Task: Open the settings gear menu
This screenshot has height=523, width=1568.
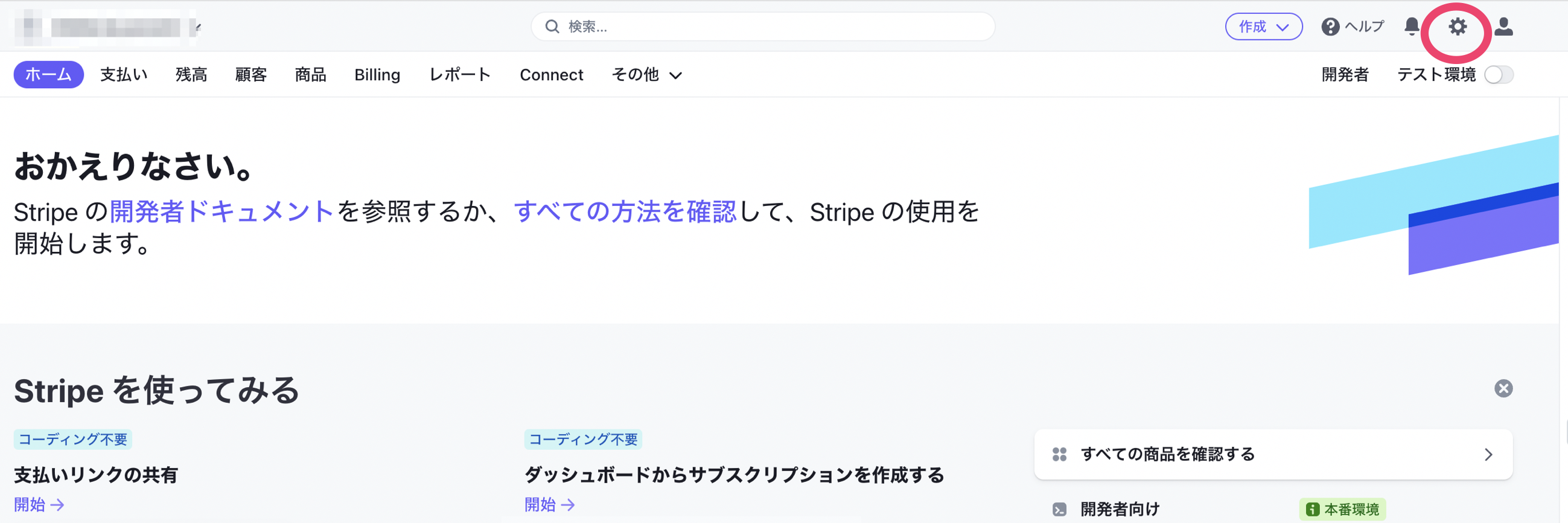Action: click(x=1456, y=27)
